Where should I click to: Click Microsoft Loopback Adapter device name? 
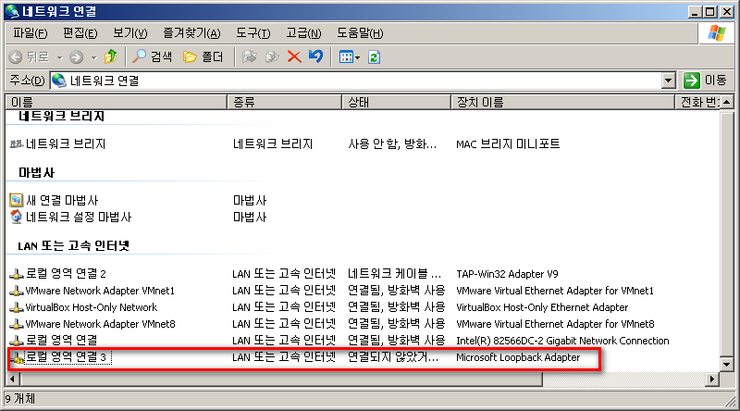(x=518, y=357)
